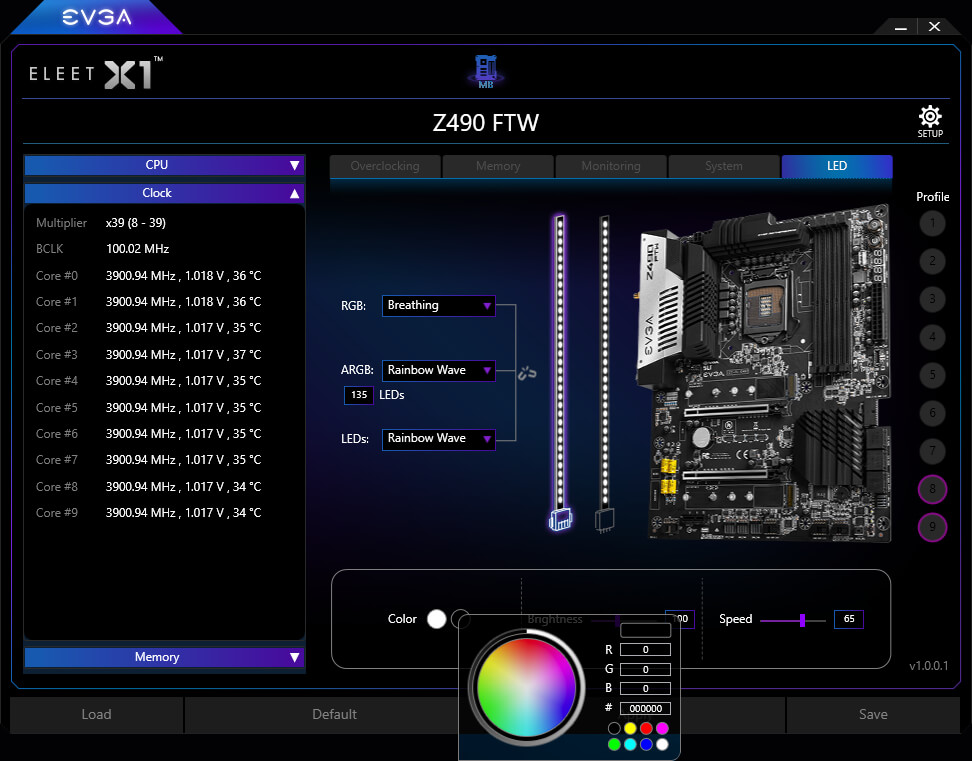Click the Core #9 row

tap(149, 513)
